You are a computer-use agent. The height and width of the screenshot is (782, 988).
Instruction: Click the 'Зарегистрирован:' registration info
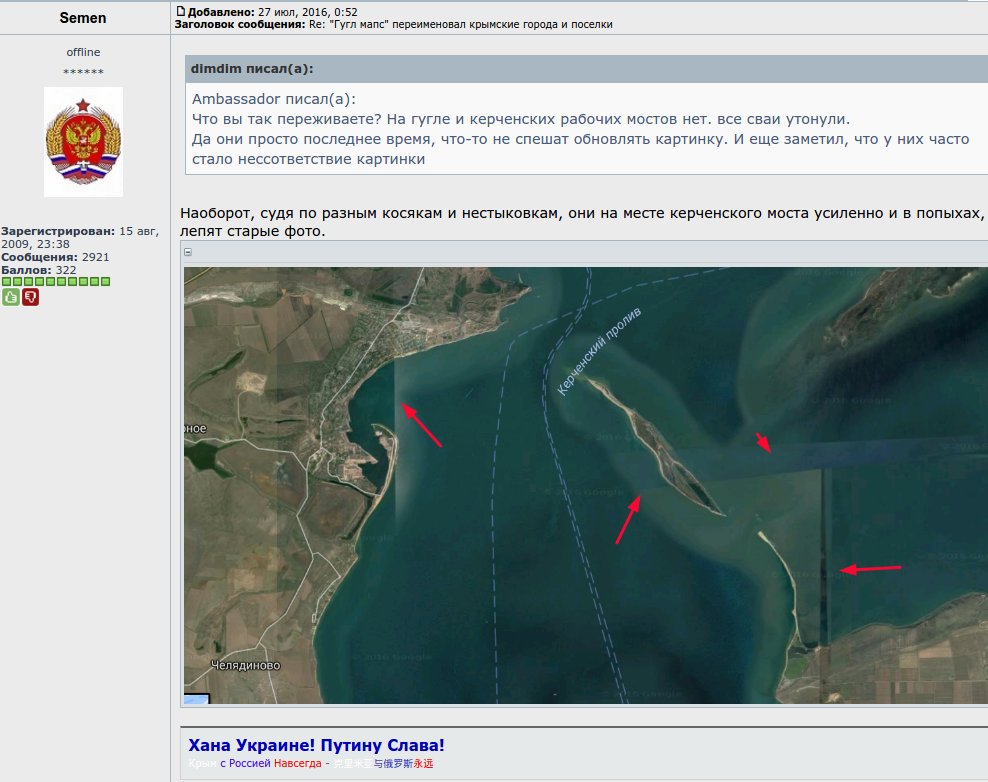pyautogui.click(x=80, y=238)
